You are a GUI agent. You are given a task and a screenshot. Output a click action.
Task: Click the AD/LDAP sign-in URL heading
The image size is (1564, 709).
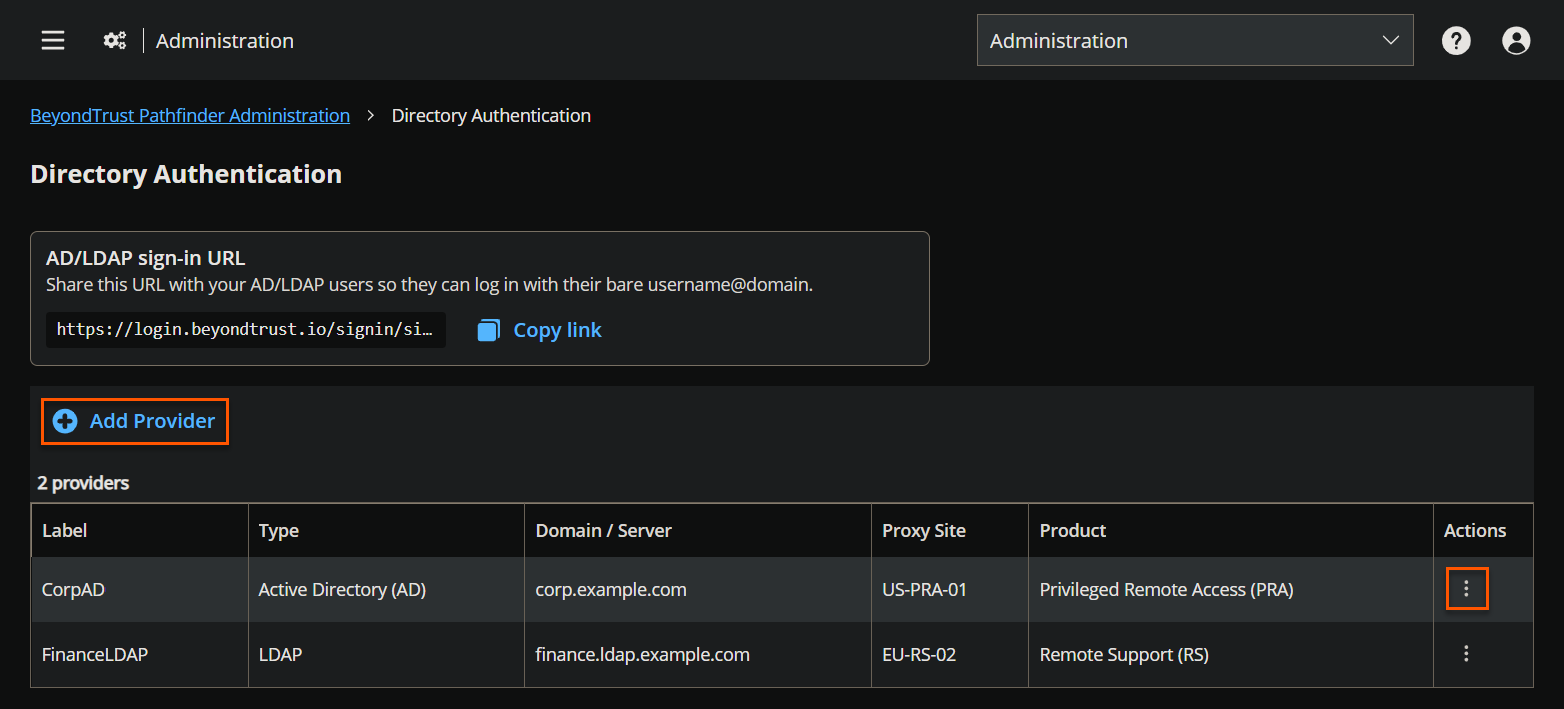coord(146,258)
